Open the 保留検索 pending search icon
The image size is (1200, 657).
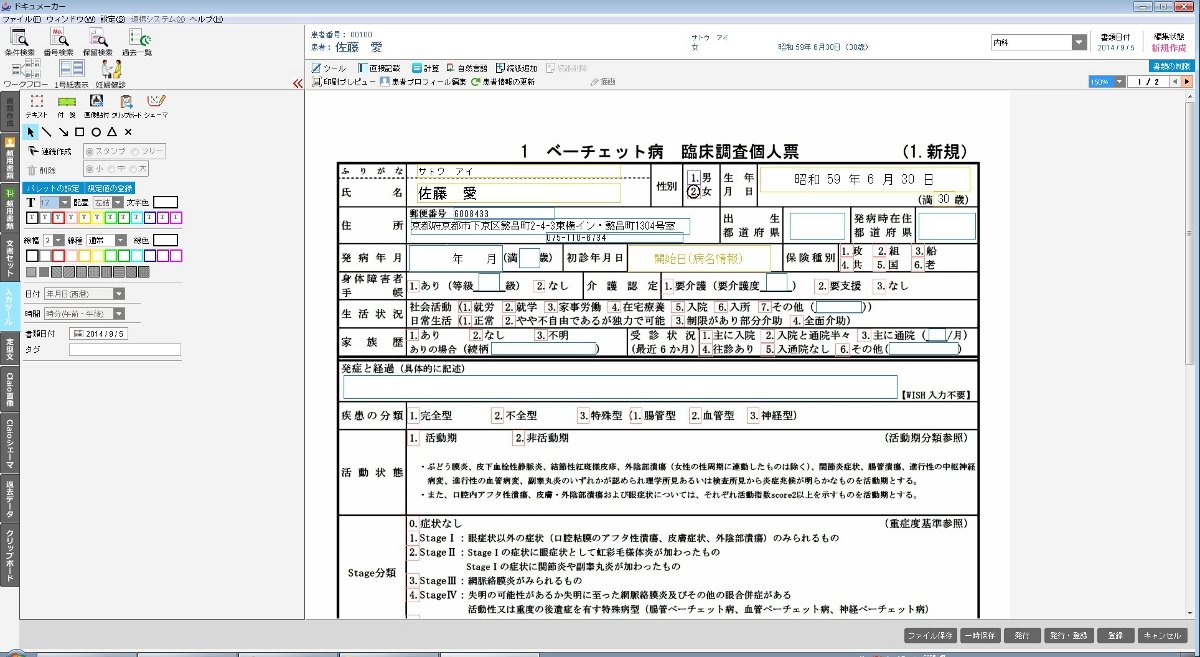(x=98, y=40)
